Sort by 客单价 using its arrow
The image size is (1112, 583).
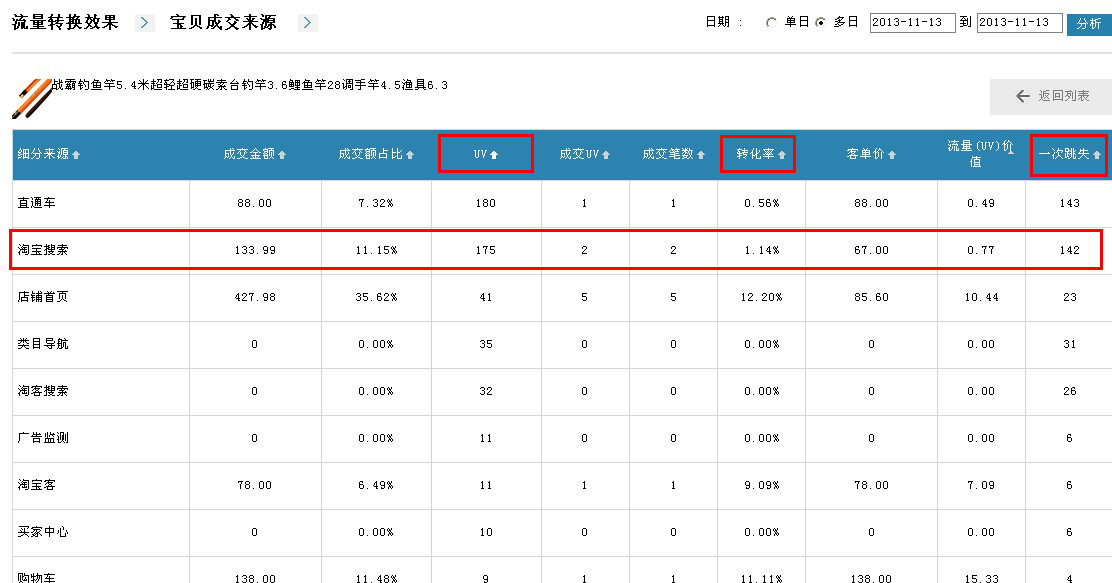point(891,155)
